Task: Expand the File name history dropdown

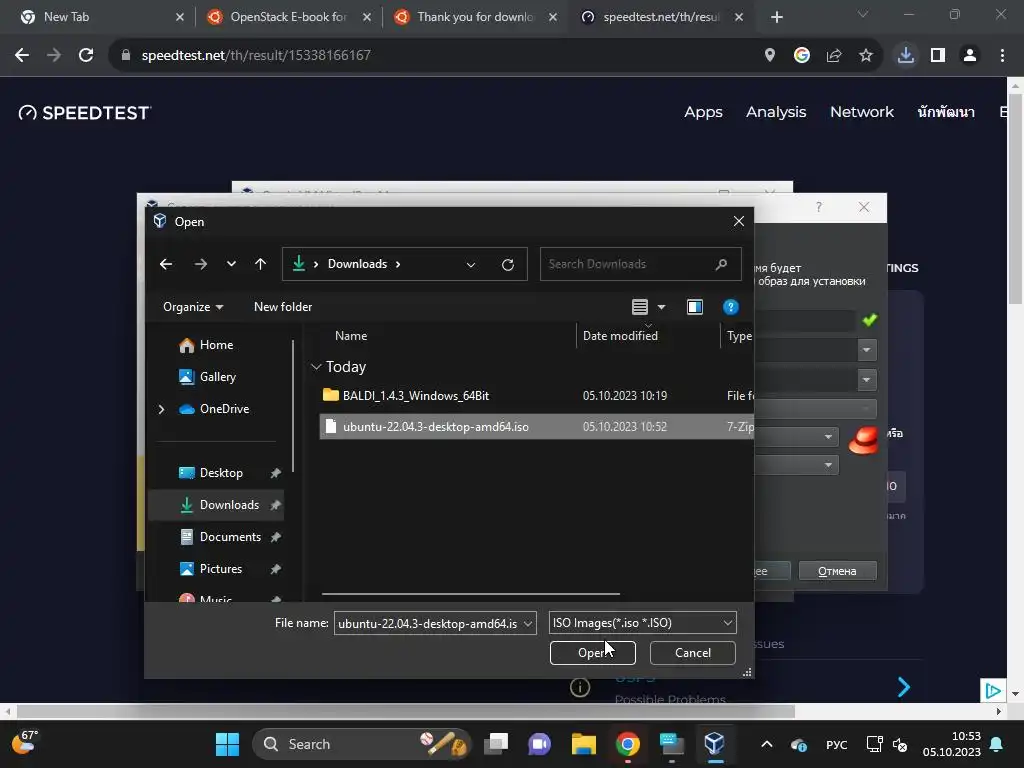Action: click(528, 623)
